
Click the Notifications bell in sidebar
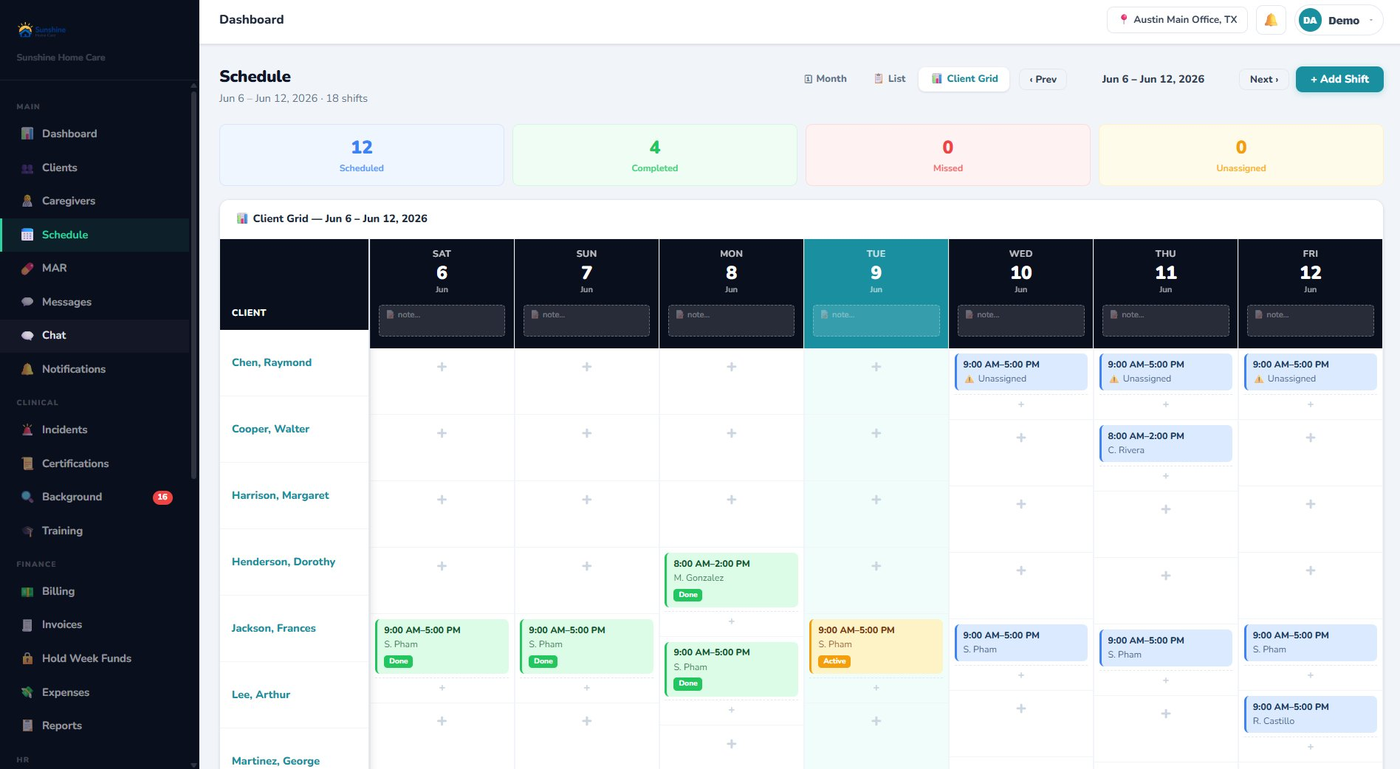click(x=27, y=369)
